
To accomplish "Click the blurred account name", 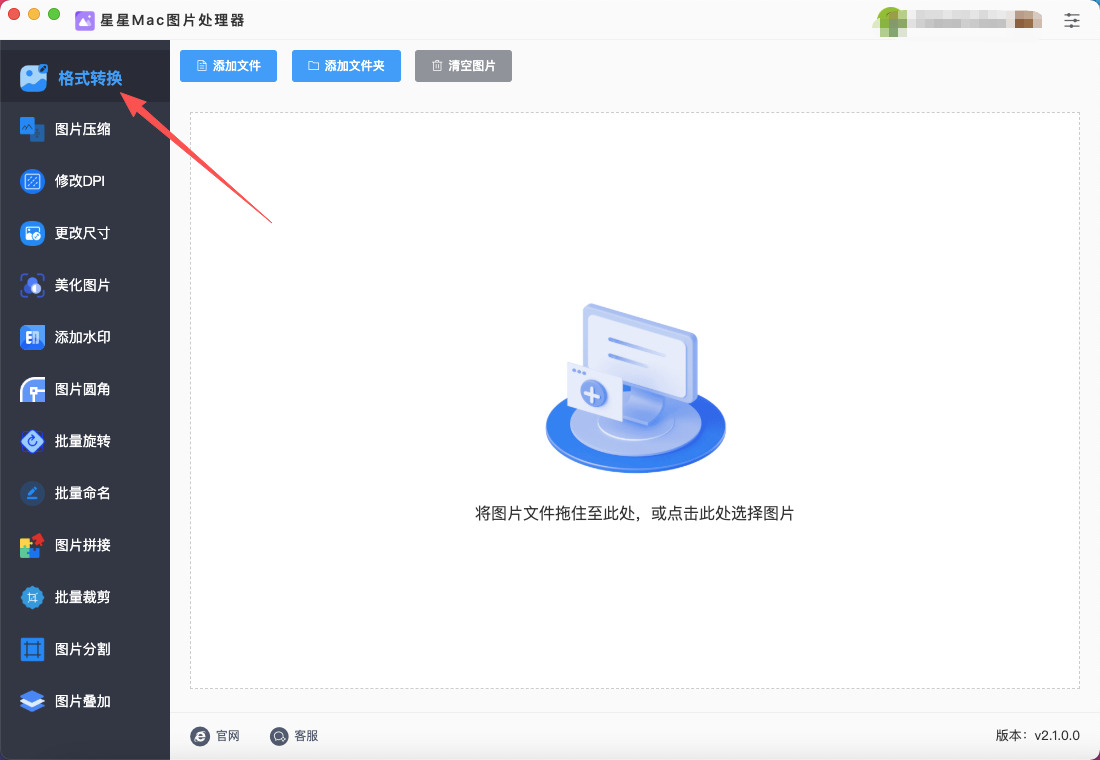I will [975, 20].
